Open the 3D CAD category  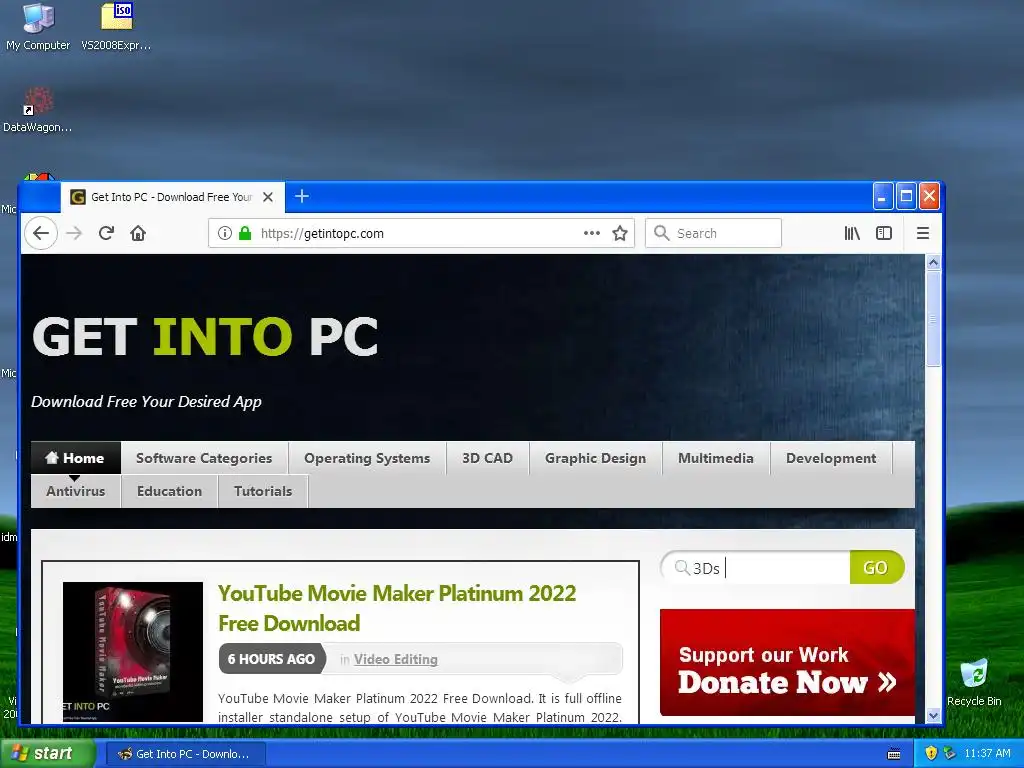pyautogui.click(x=487, y=458)
